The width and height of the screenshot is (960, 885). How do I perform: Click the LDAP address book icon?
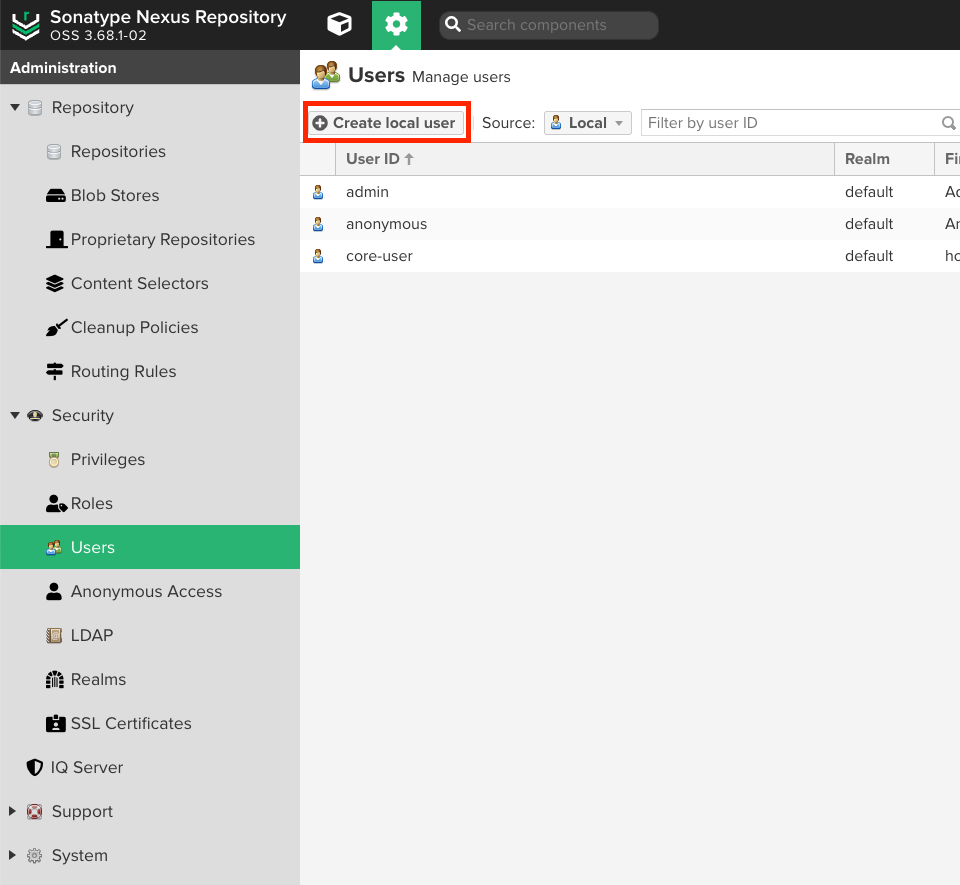[54, 635]
